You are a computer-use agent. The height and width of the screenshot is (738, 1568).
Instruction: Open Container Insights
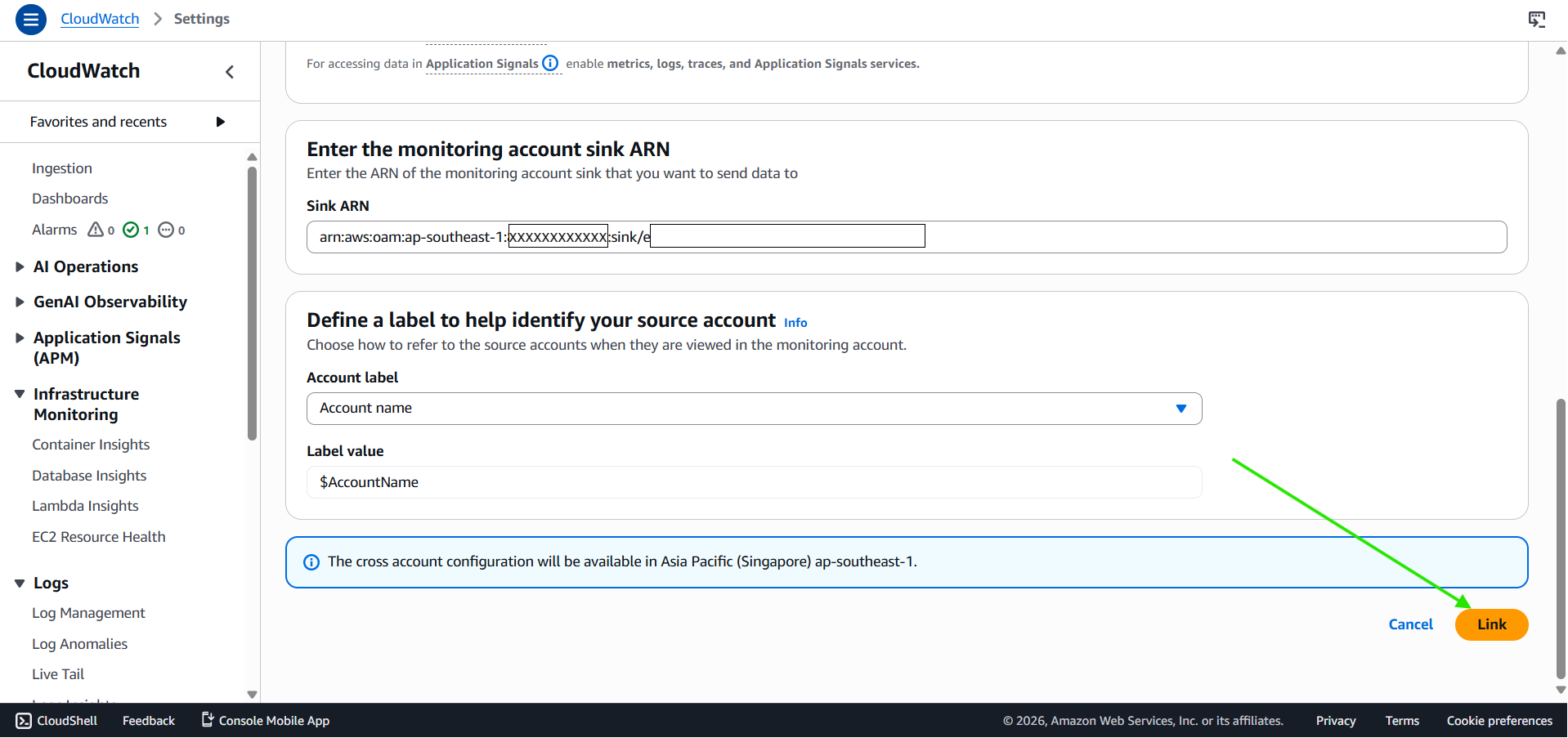[91, 445]
